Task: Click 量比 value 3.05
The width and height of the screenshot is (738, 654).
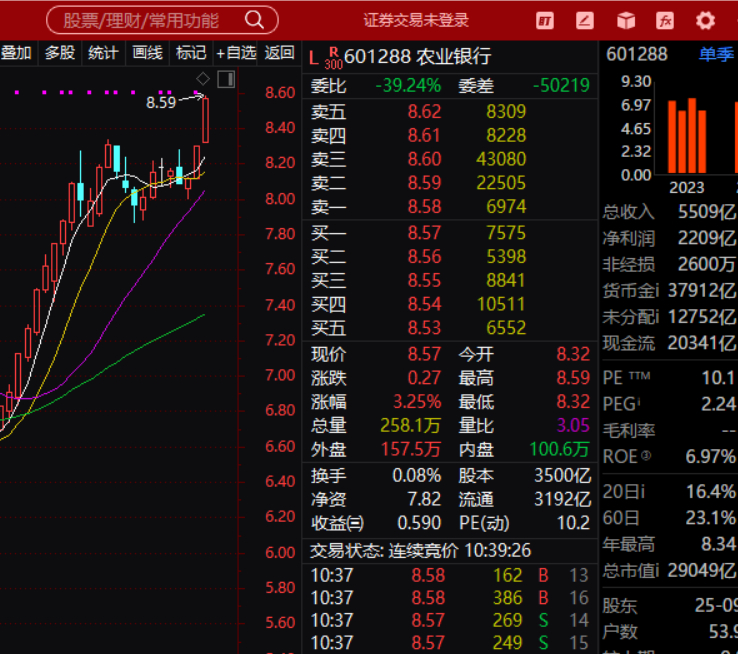Action: [573, 425]
